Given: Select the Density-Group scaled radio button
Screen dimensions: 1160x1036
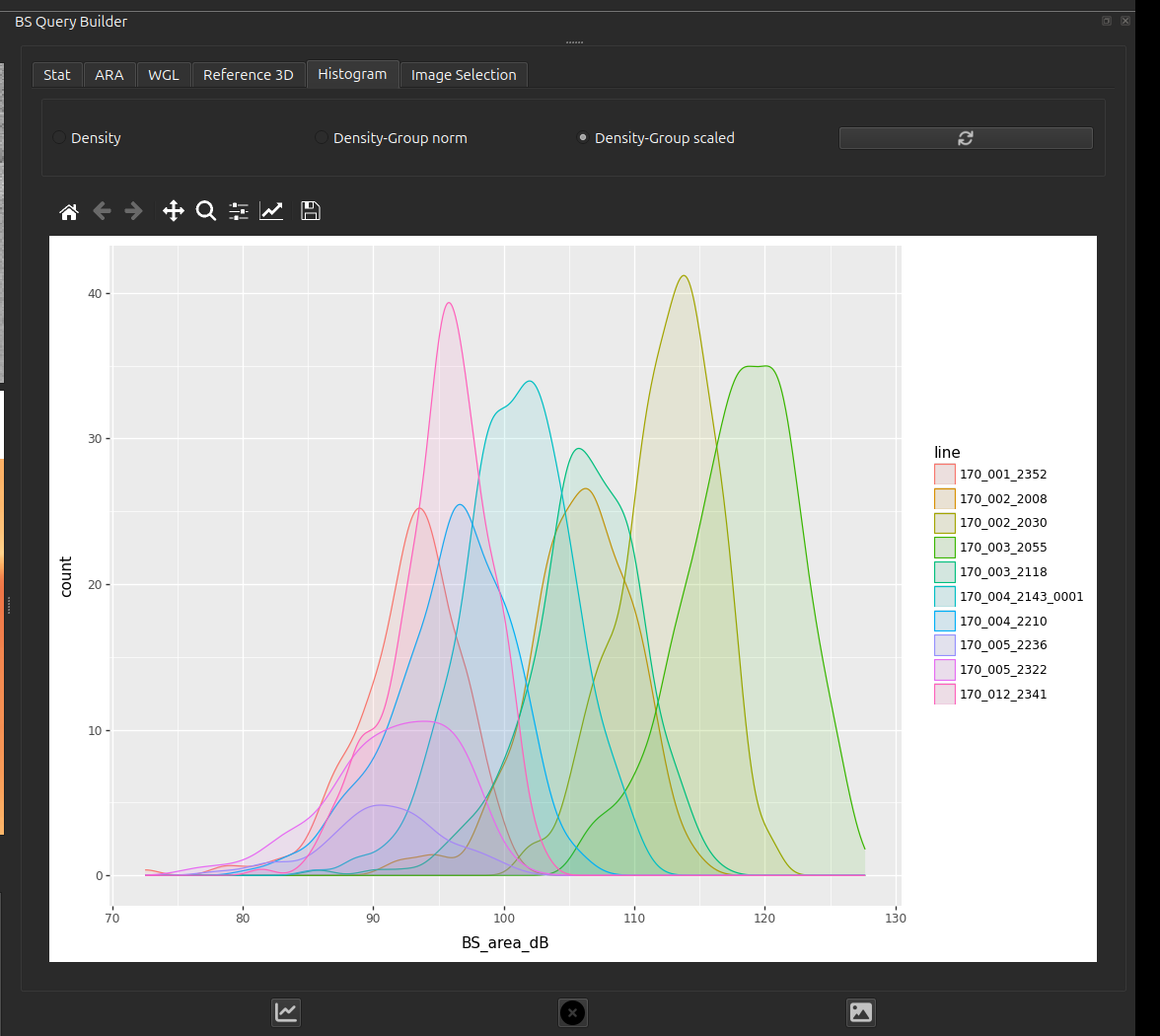Looking at the screenshot, I should pyautogui.click(x=583, y=138).
